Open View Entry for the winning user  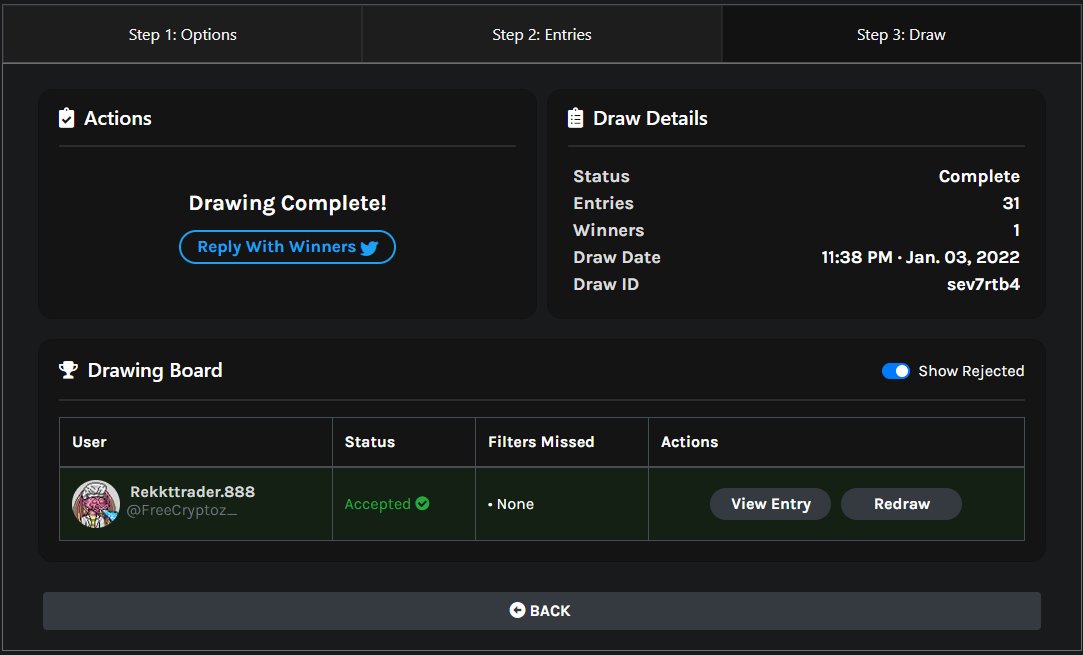770,504
